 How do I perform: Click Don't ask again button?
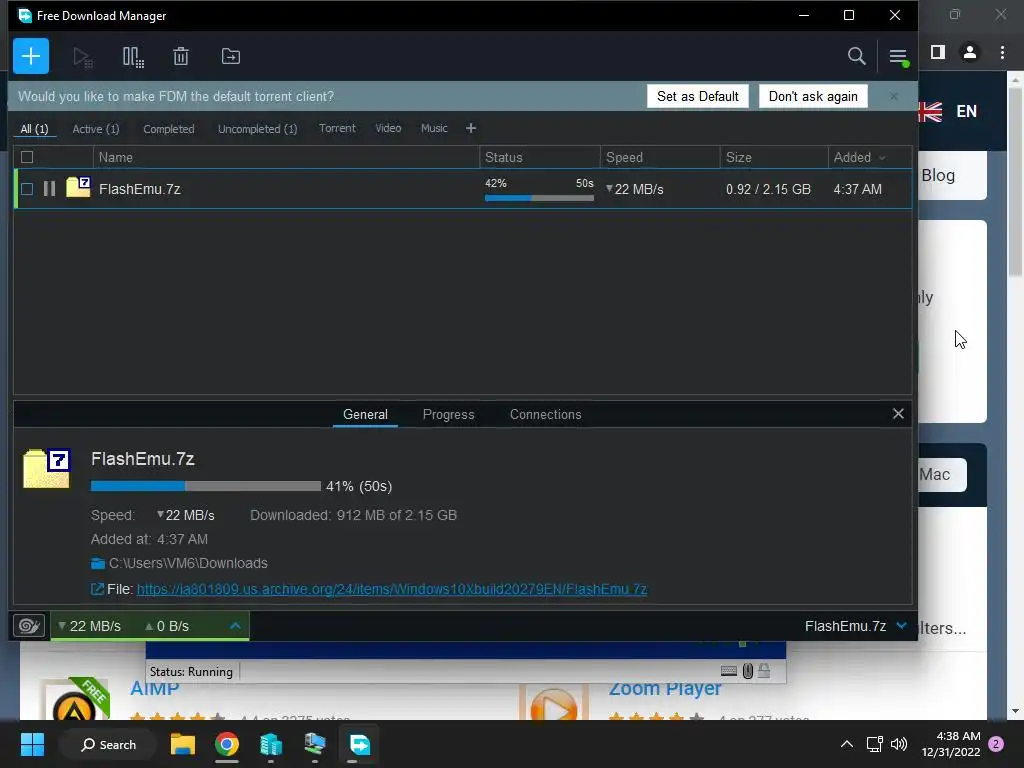[x=813, y=96]
